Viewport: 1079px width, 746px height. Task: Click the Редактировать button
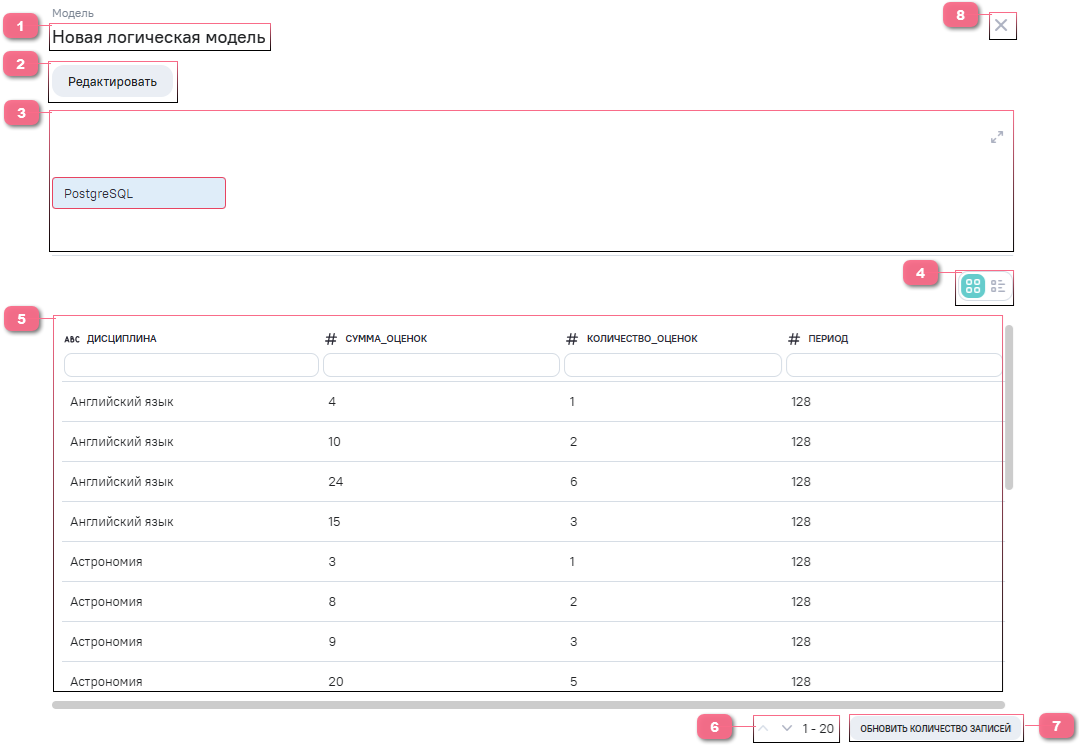coord(112,82)
